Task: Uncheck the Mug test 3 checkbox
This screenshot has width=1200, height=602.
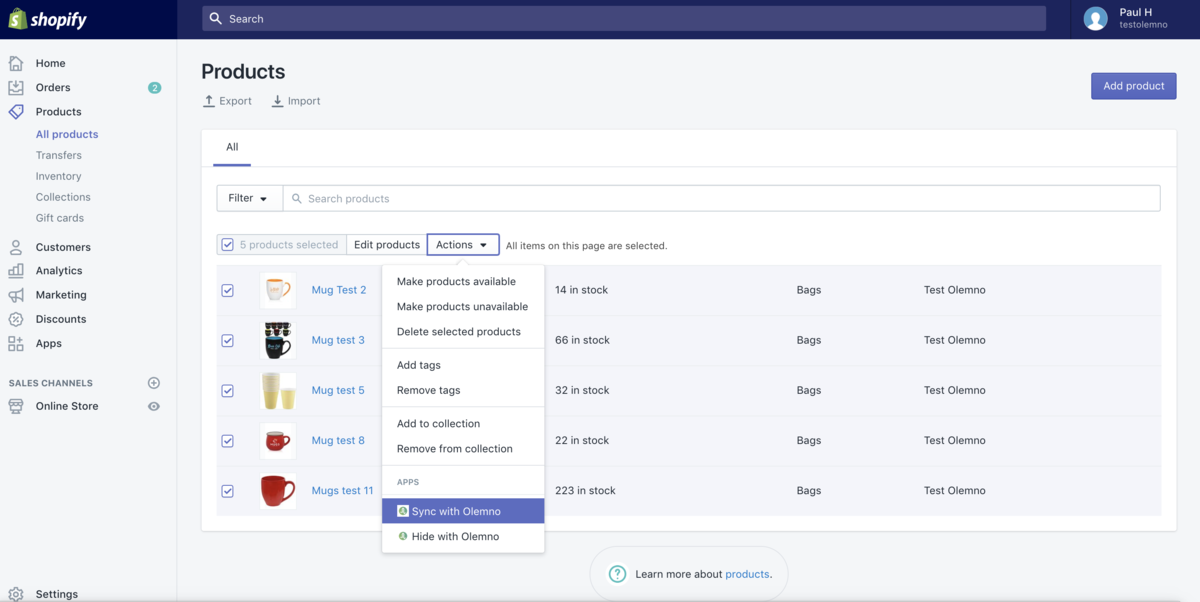Action: click(228, 340)
